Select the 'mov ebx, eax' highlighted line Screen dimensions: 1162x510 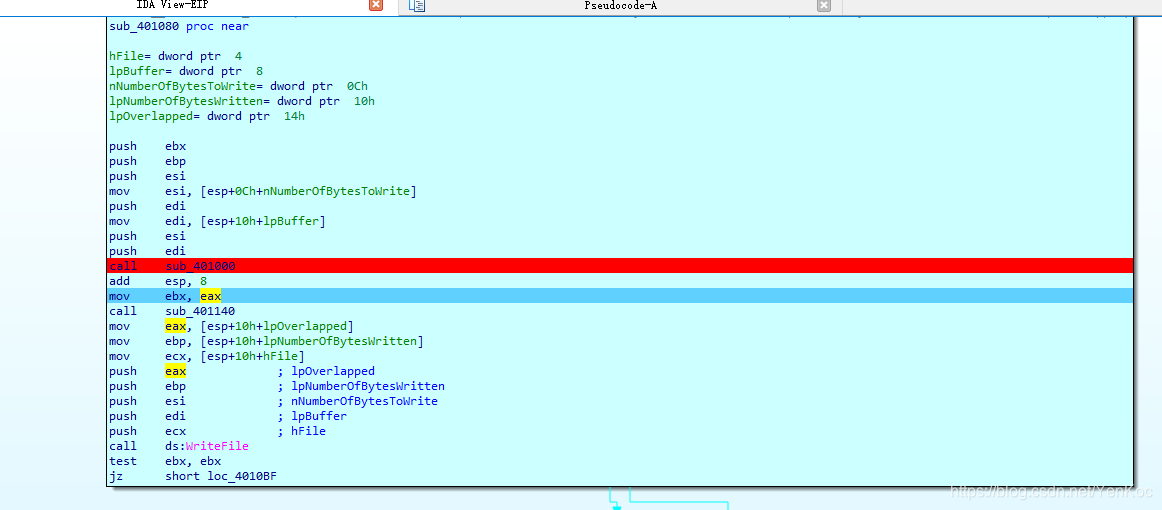(620, 296)
